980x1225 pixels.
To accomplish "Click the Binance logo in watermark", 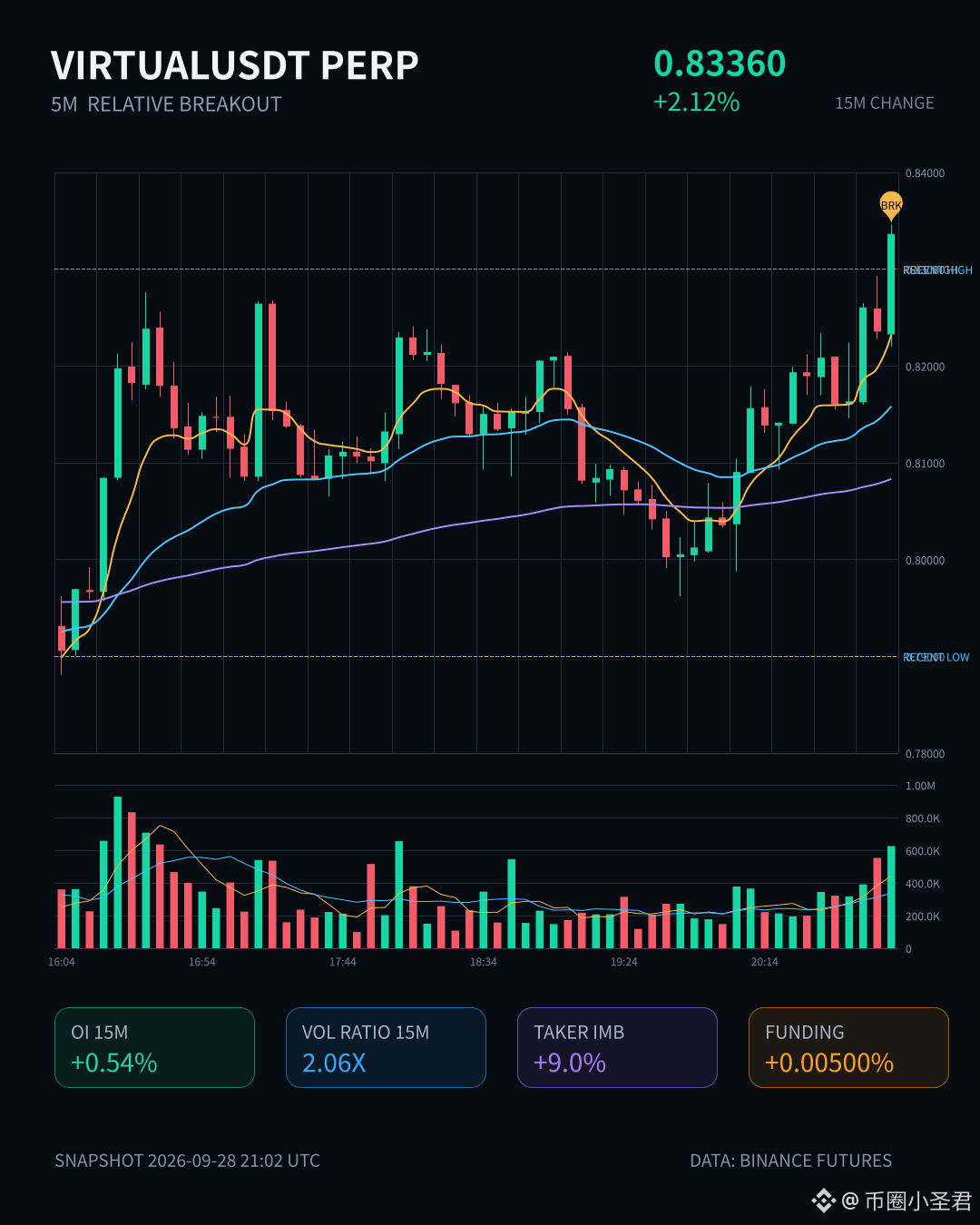I will 823,1201.
